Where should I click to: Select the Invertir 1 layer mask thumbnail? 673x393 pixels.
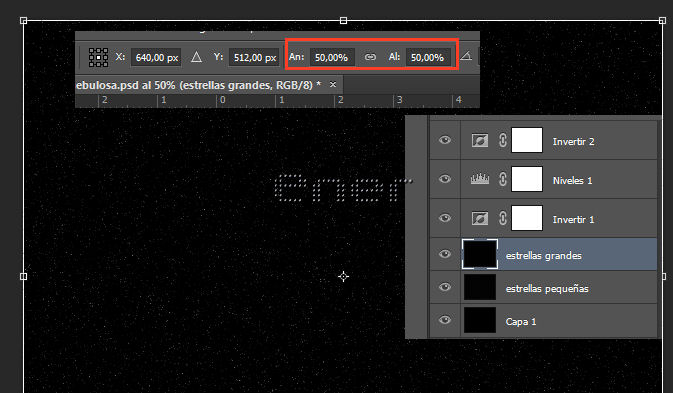tap(527, 218)
